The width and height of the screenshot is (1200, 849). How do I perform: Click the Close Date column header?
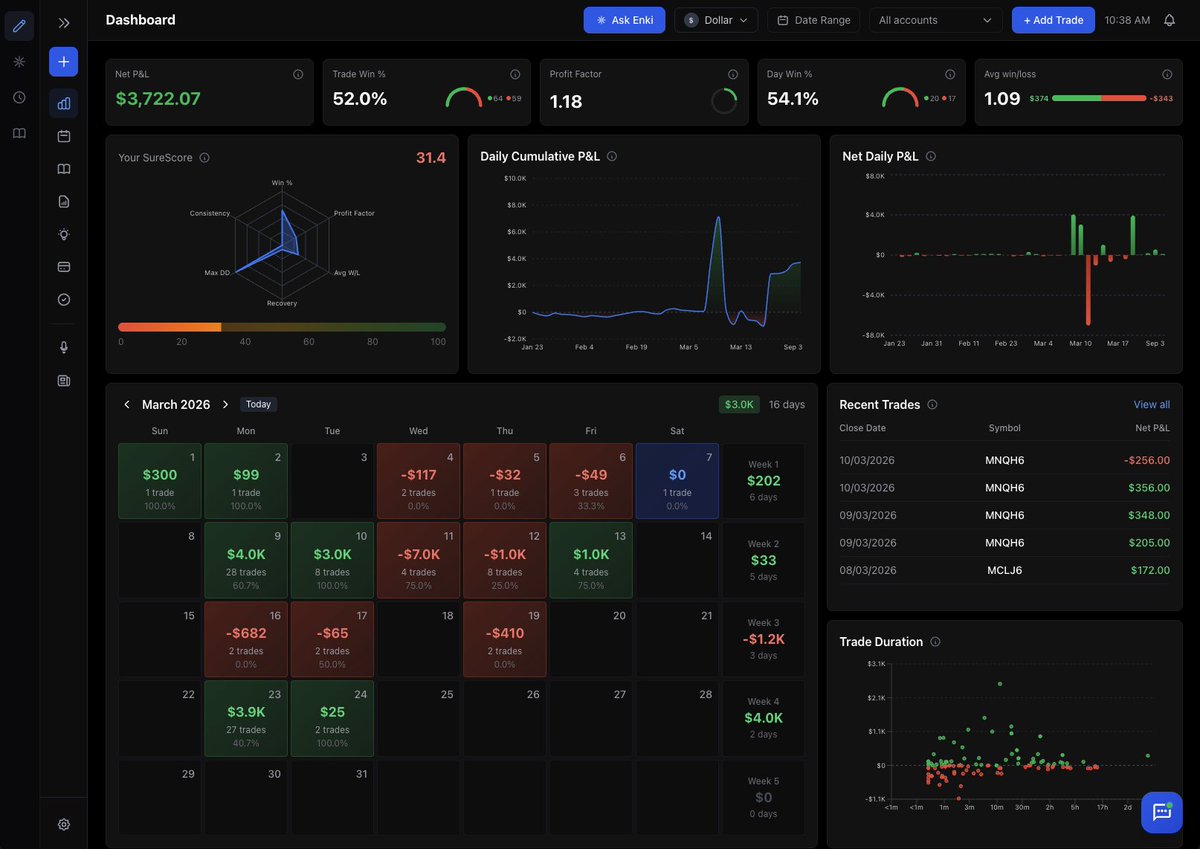pyautogui.click(x=863, y=428)
